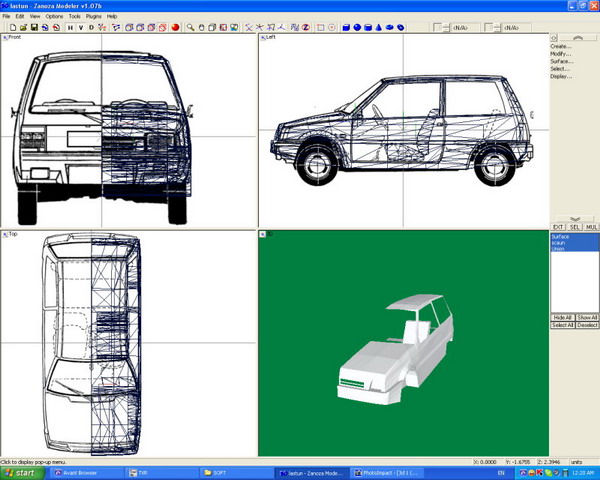Open the Top viewport menu icon
The height and width of the screenshot is (480, 600).
point(5,234)
